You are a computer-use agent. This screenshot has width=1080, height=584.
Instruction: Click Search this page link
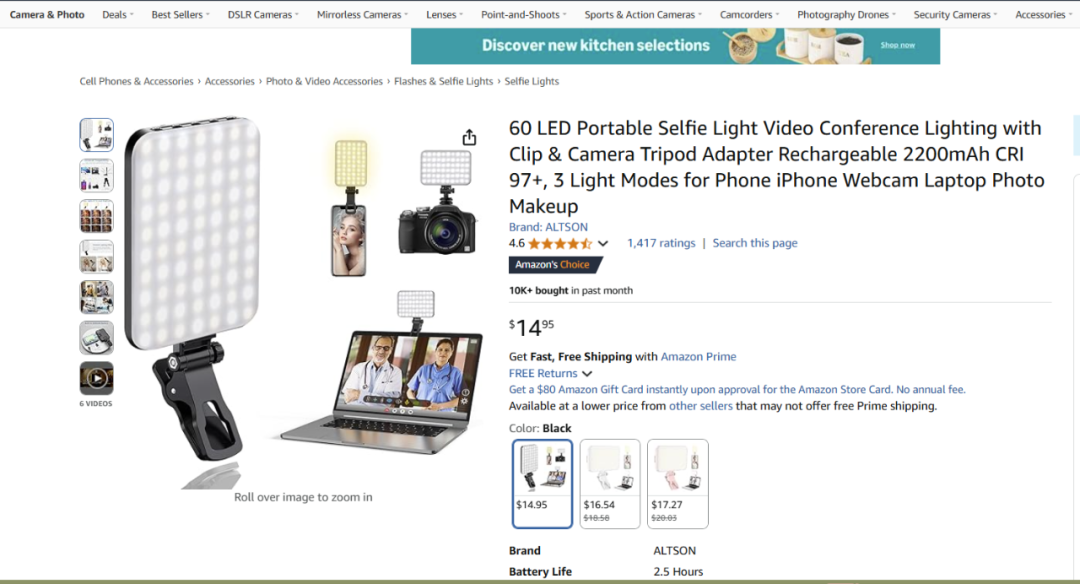coord(755,243)
